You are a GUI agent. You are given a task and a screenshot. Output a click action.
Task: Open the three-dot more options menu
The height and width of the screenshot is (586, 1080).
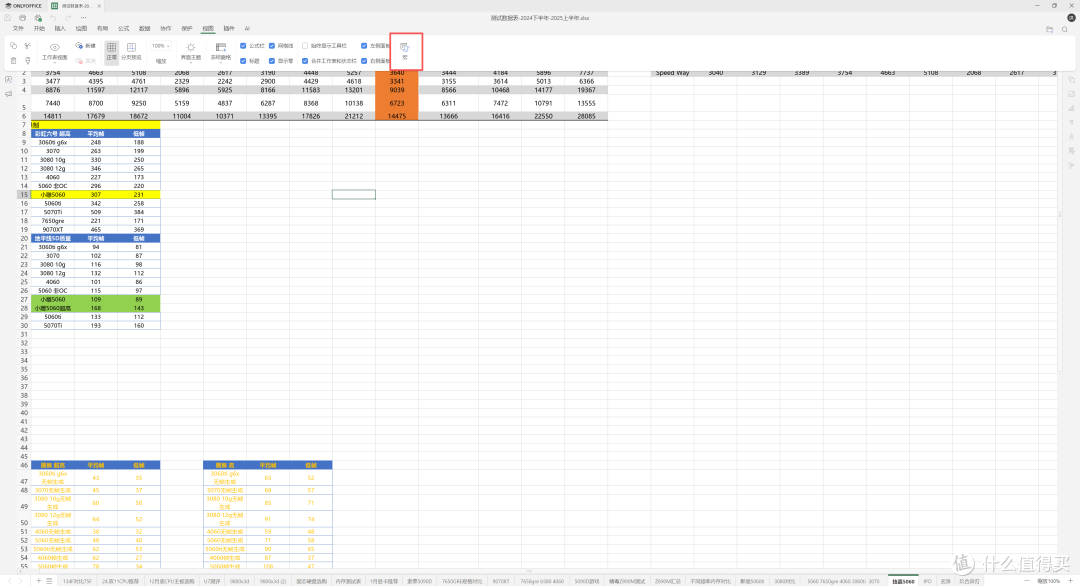(83, 18)
